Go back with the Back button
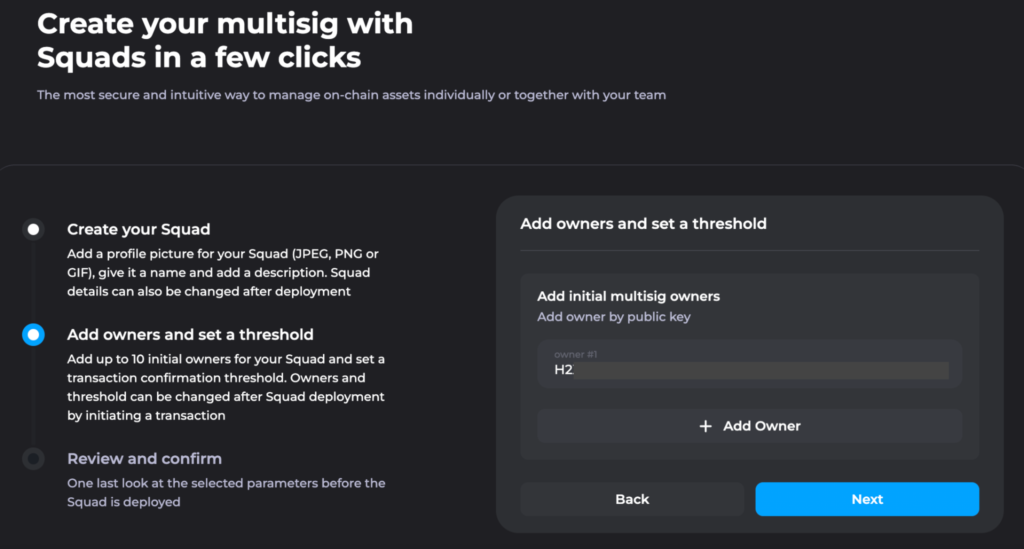This screenshot has height=549, width=1024. (632, 499)
